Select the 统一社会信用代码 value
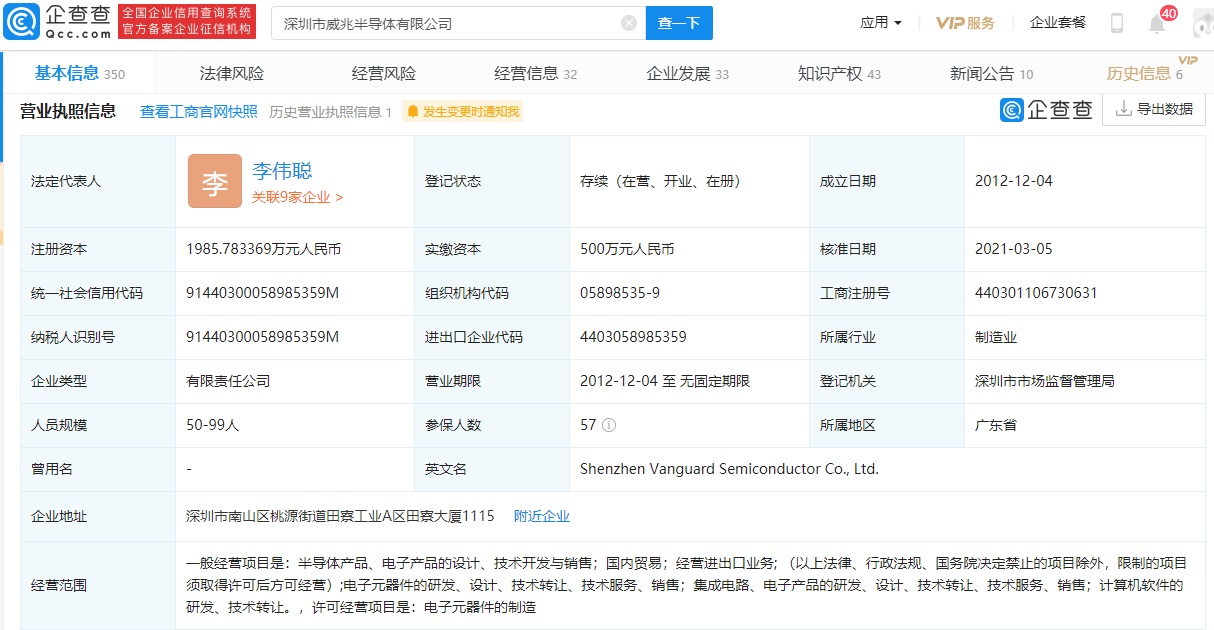1214x630 pixels. tap(263, 293)
